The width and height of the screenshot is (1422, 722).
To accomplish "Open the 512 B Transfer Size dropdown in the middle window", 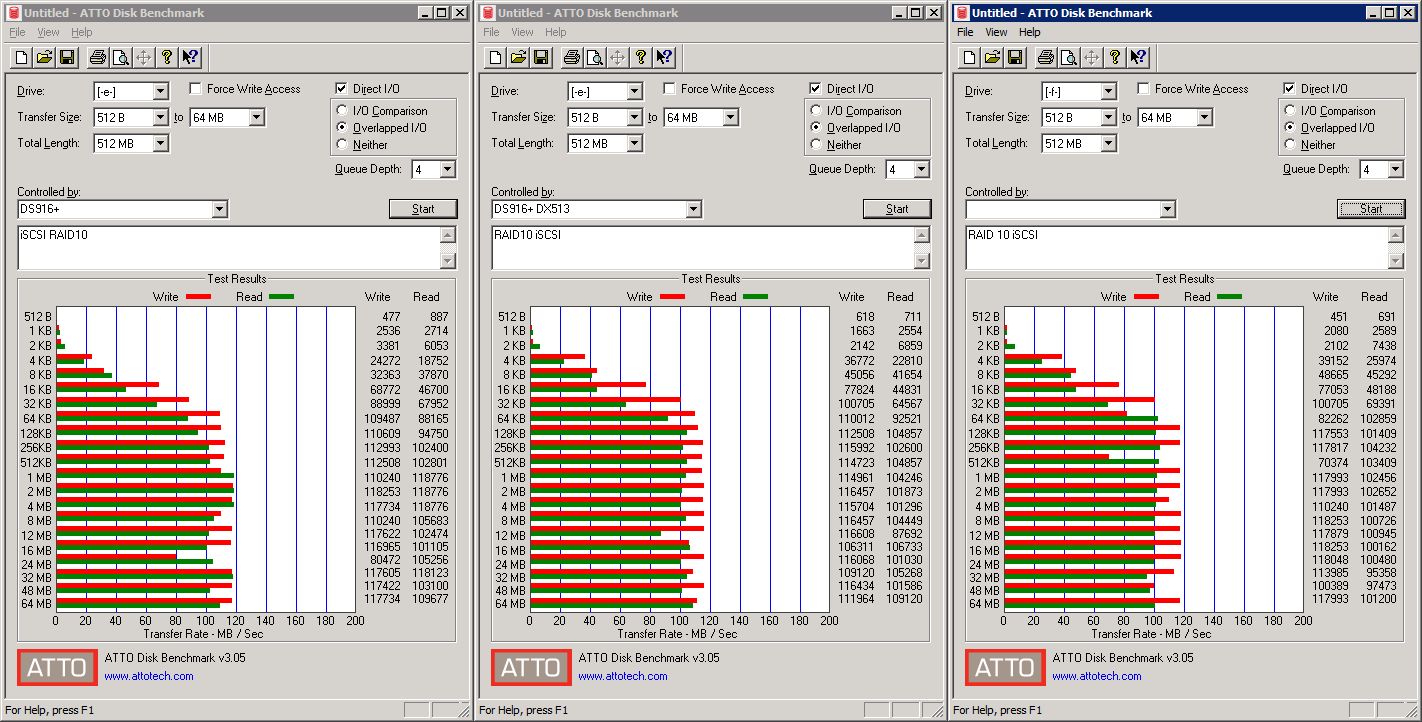I will pyautogui.click(x=634, y=117).
